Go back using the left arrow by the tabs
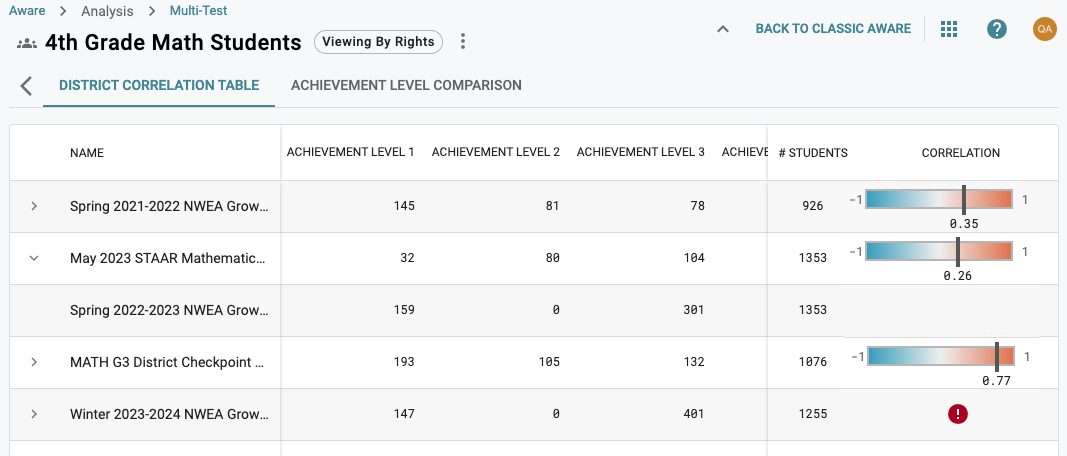 [26, 86]
